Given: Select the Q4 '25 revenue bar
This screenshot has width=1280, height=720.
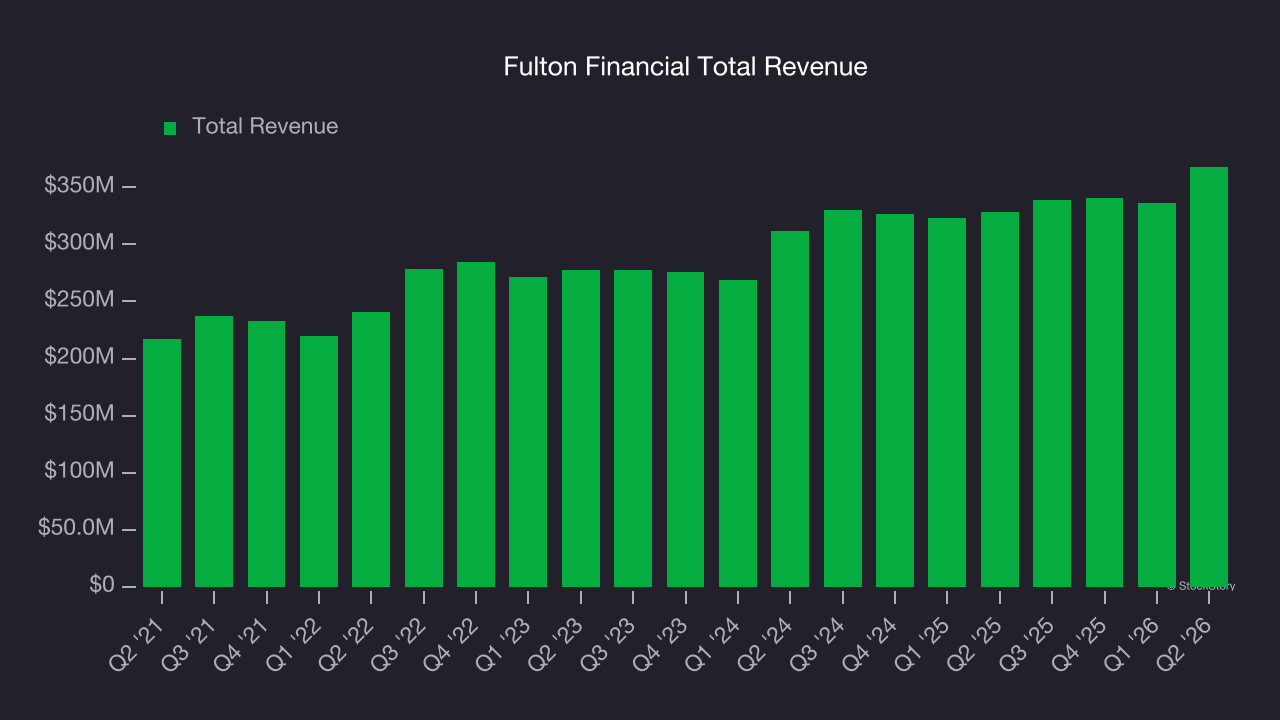Looking at the screenshot, I should click(x=1105, y=392).
